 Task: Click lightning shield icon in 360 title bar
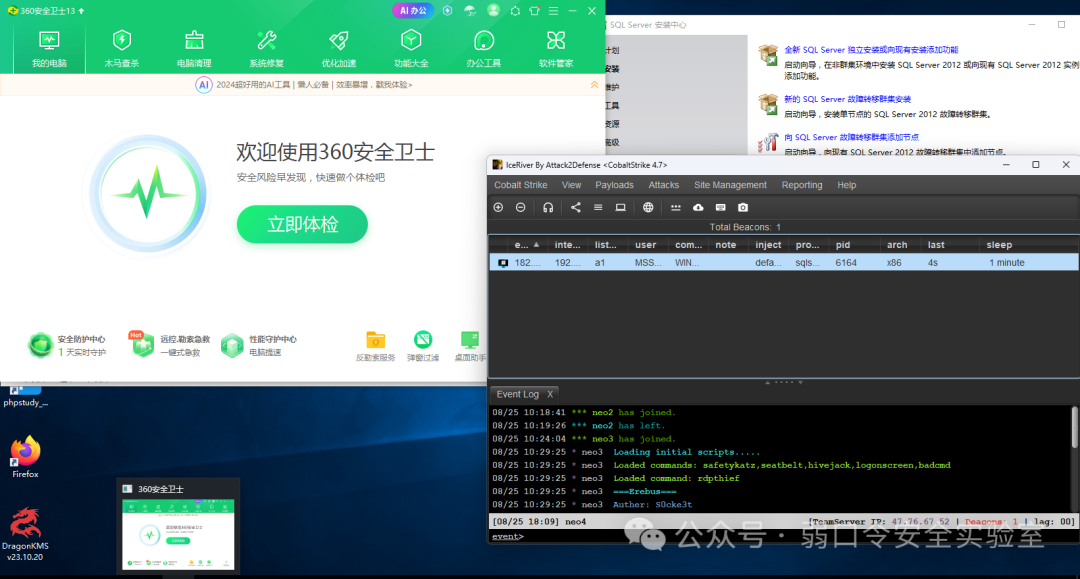pyautogui.click(x=448, y=10)
